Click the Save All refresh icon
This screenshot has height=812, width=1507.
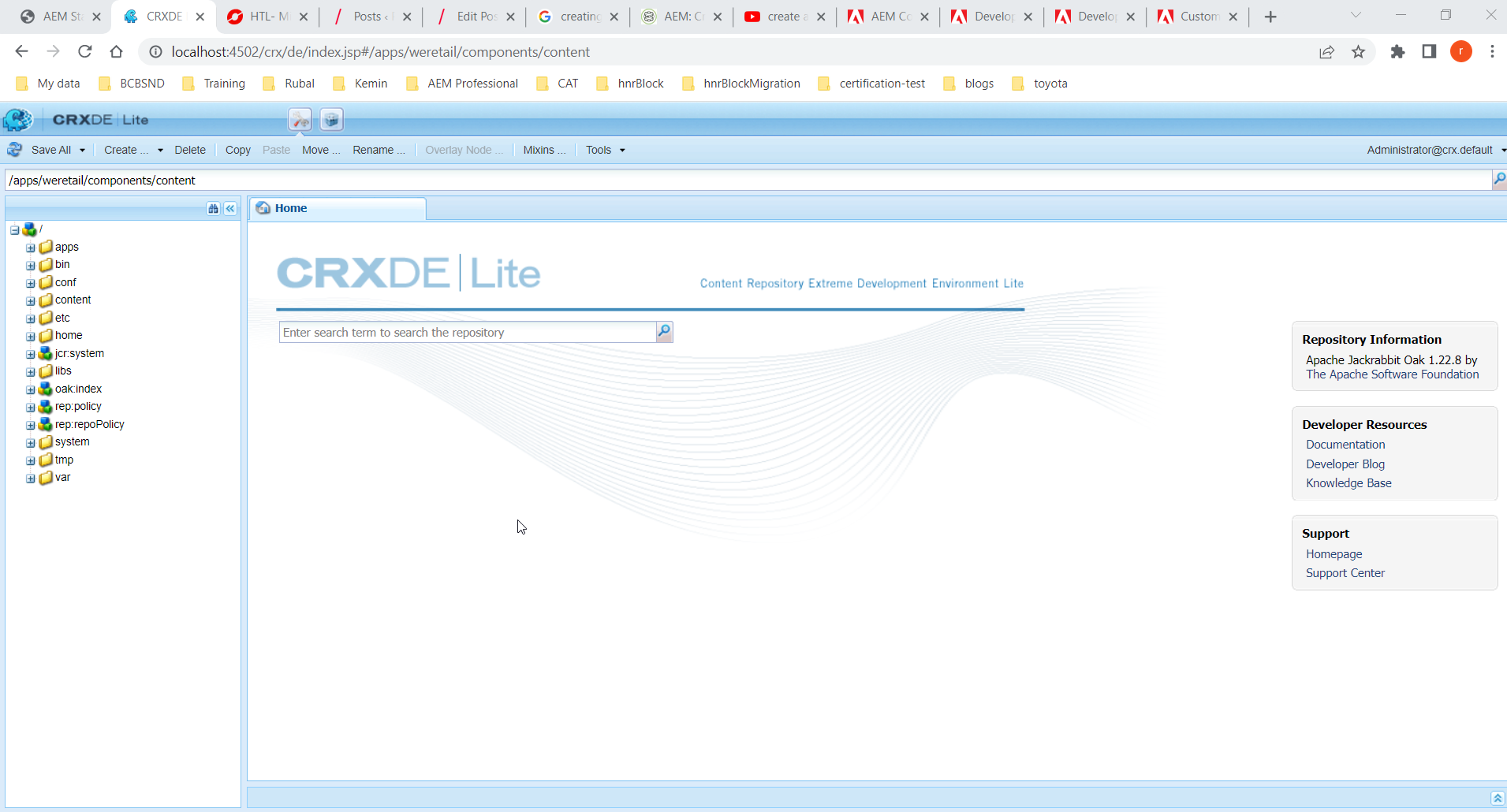pos(15,150)
